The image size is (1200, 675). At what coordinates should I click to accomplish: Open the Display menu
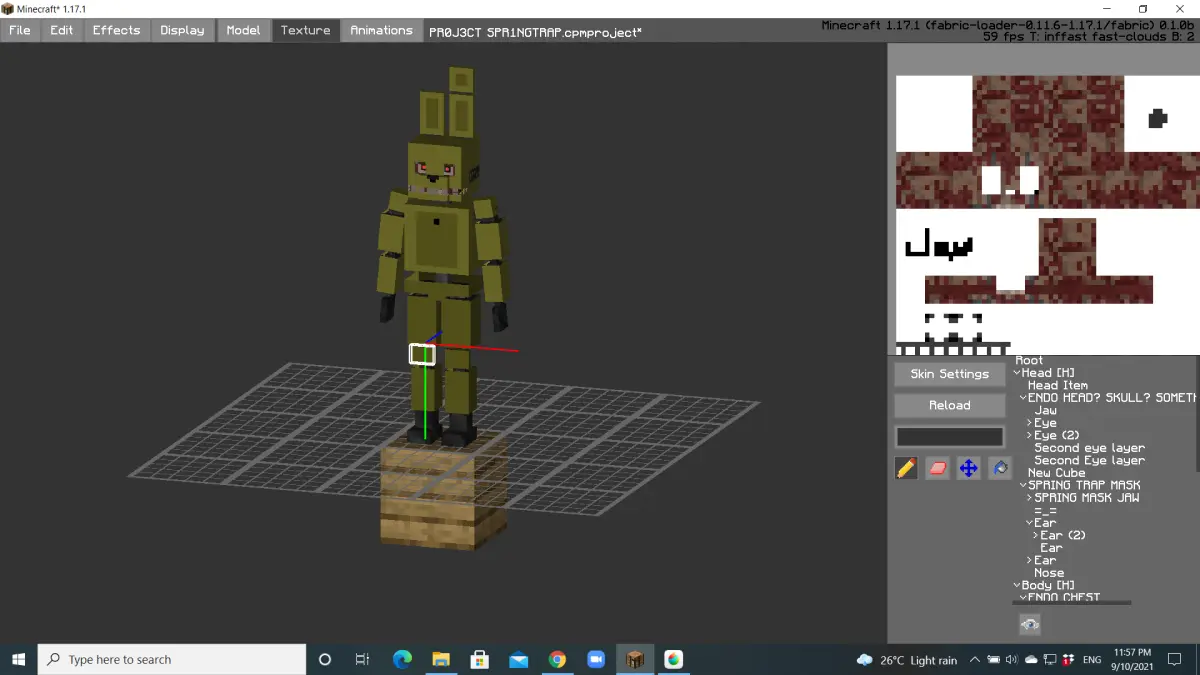pyautogui.click(x=182, y=30)
